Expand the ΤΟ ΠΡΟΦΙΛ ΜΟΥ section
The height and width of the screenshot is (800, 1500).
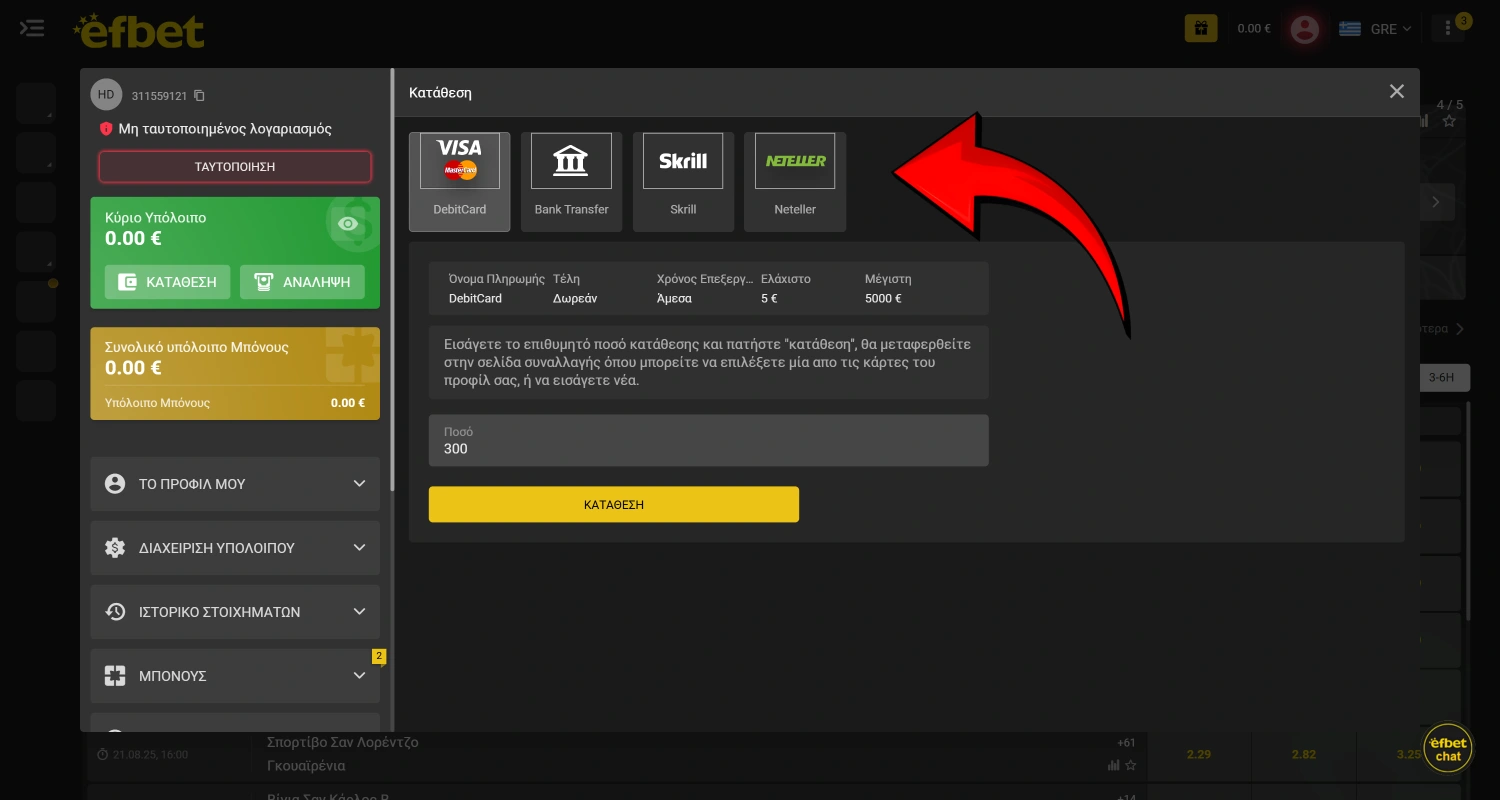point(235,484)
